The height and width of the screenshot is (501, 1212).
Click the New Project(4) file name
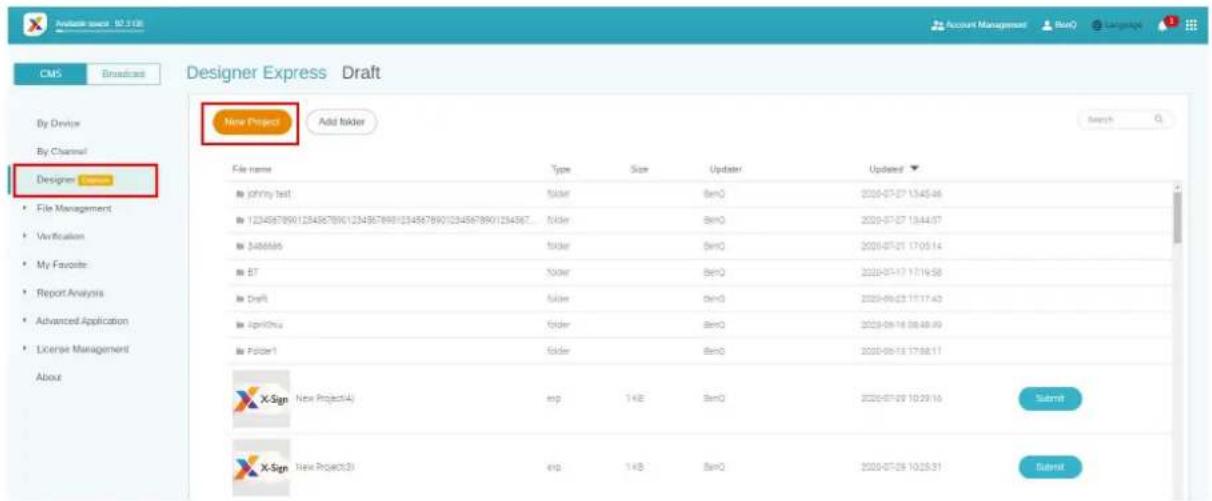pyautogui.click(x=326, y=398)
